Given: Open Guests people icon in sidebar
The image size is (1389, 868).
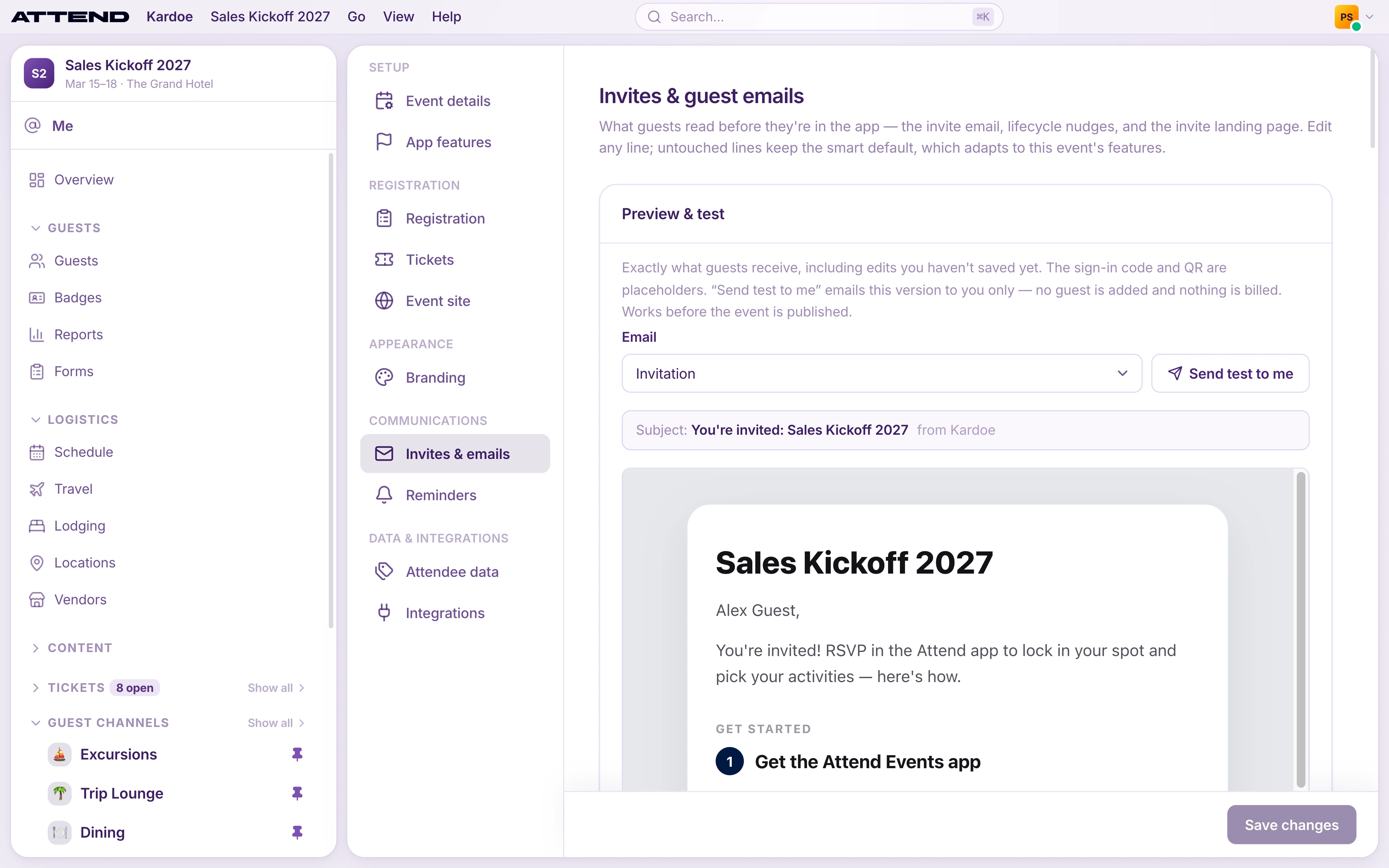Looking at the screenshot, I should [37, 261].
